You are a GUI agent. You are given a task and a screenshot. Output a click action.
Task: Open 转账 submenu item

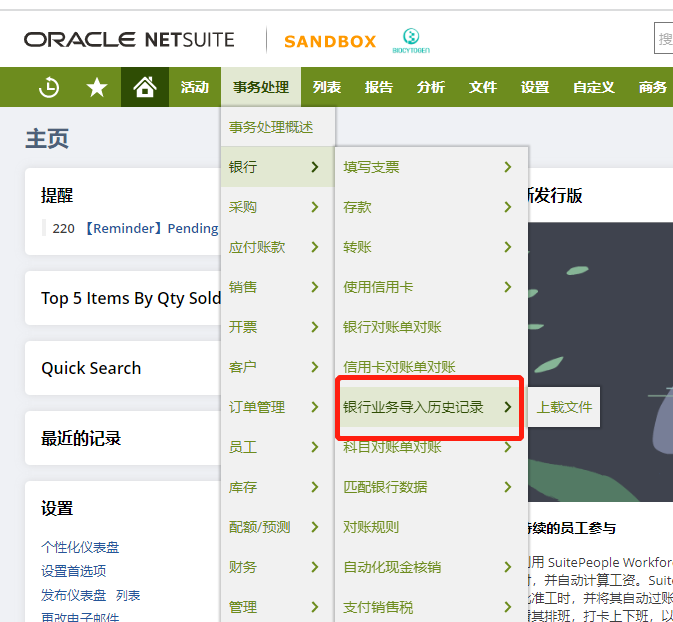click(431, 247)
